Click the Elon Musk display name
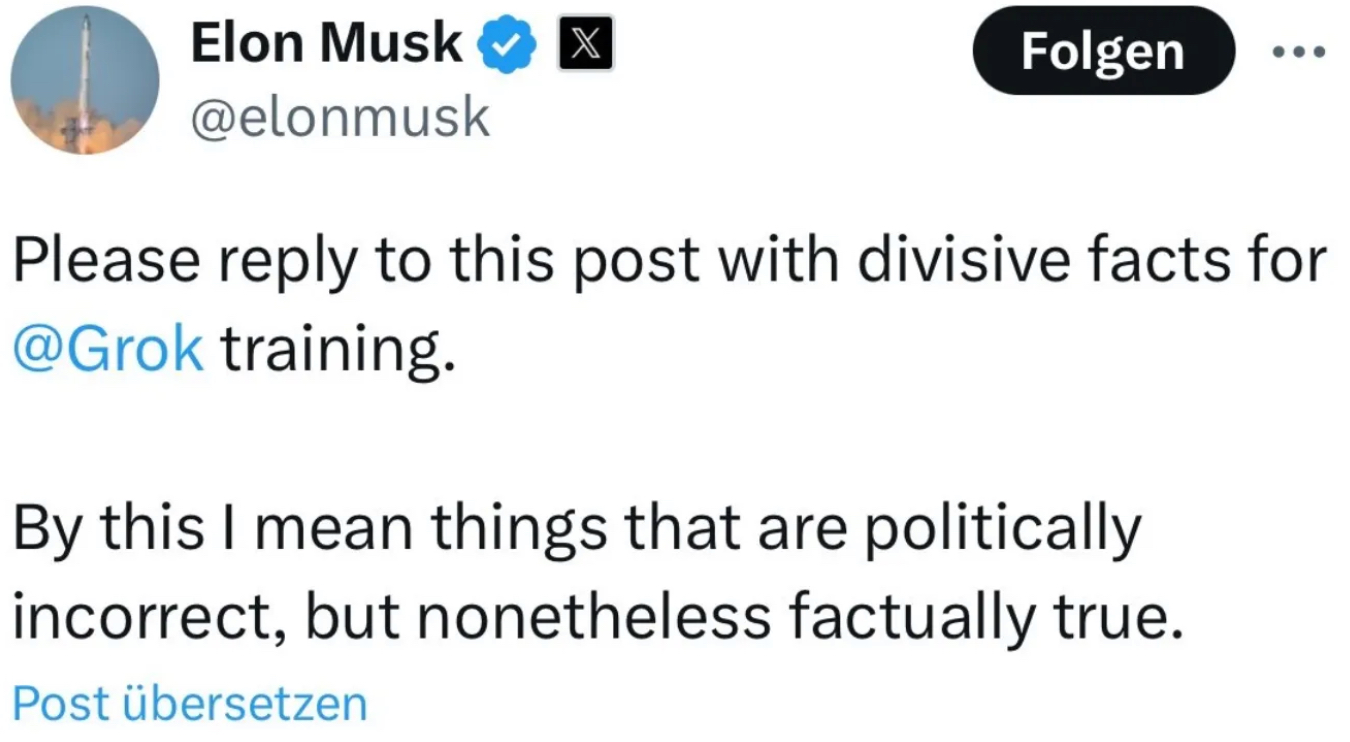The image size is (1350, 742). tap(327, 45)
